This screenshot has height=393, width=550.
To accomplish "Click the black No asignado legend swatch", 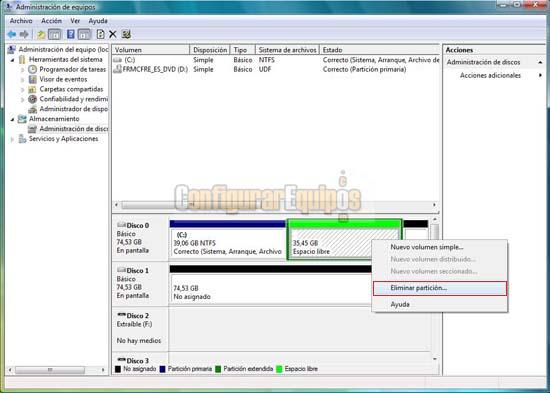I will [x=118, y=369].
